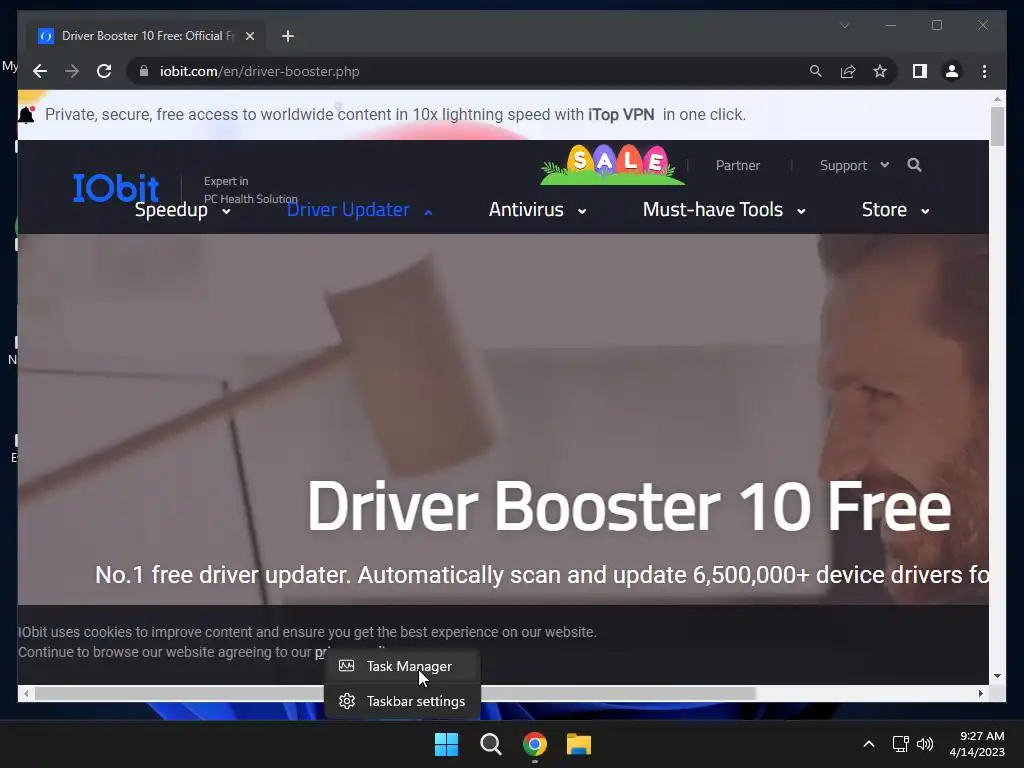Bookmark this page with star icon
The width and height of the screenshot is (1024, 768).
(880, 71)
